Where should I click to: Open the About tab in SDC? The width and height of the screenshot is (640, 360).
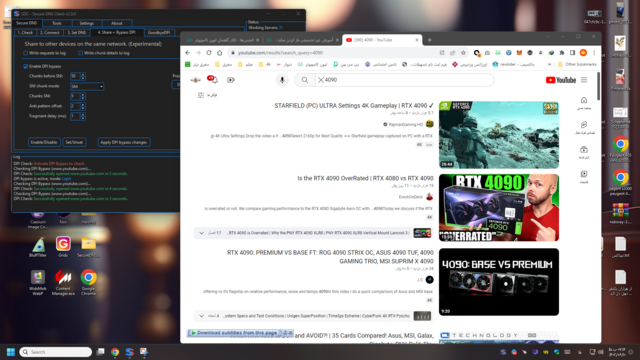[117, 23]
